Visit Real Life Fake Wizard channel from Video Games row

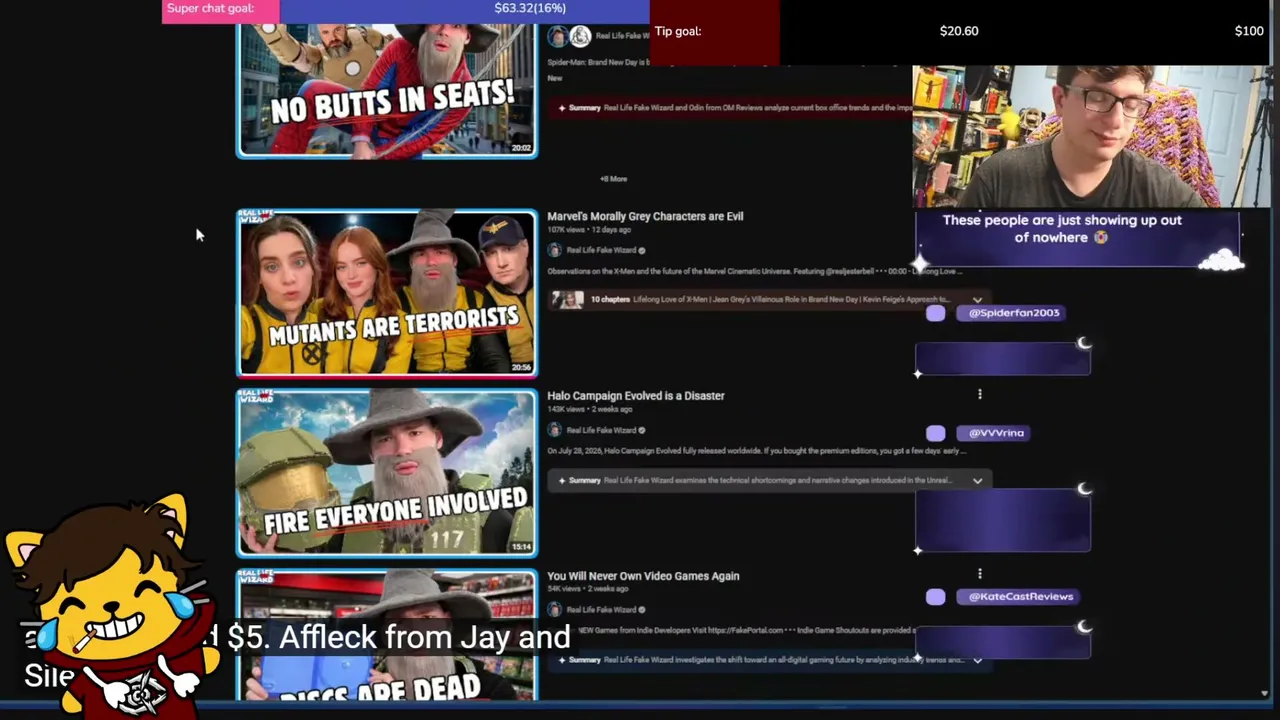tap(601, 609)
